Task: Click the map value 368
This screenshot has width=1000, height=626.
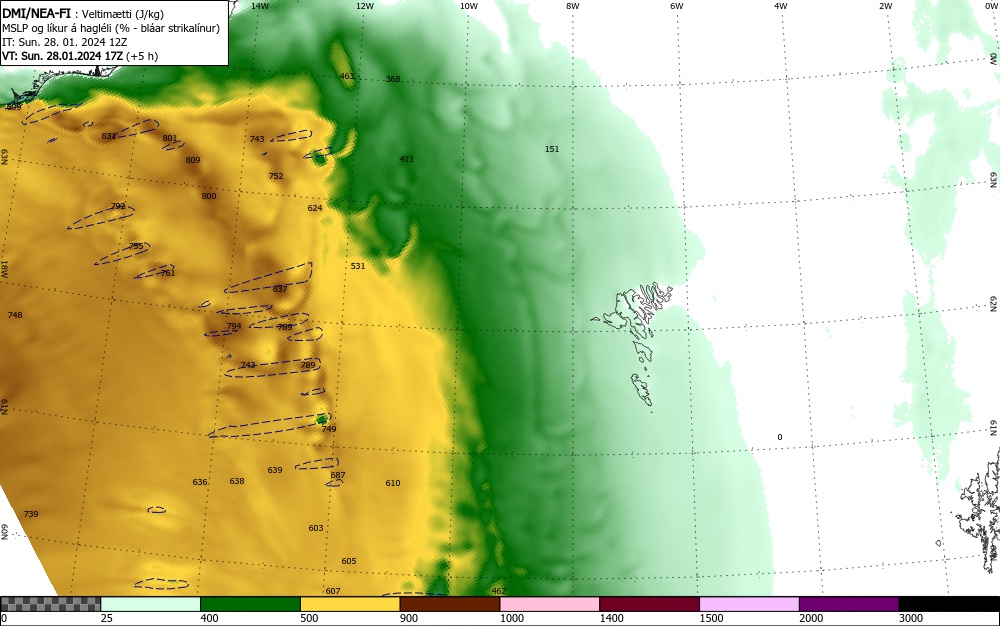Action: pos(393,79)
